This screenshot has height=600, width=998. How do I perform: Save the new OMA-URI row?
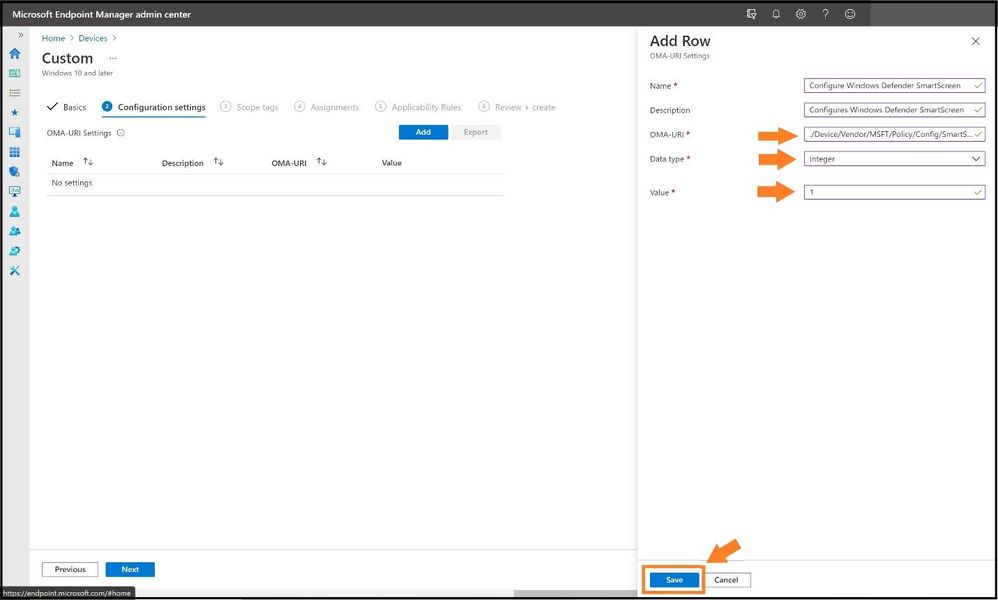[x=674, y=580]
